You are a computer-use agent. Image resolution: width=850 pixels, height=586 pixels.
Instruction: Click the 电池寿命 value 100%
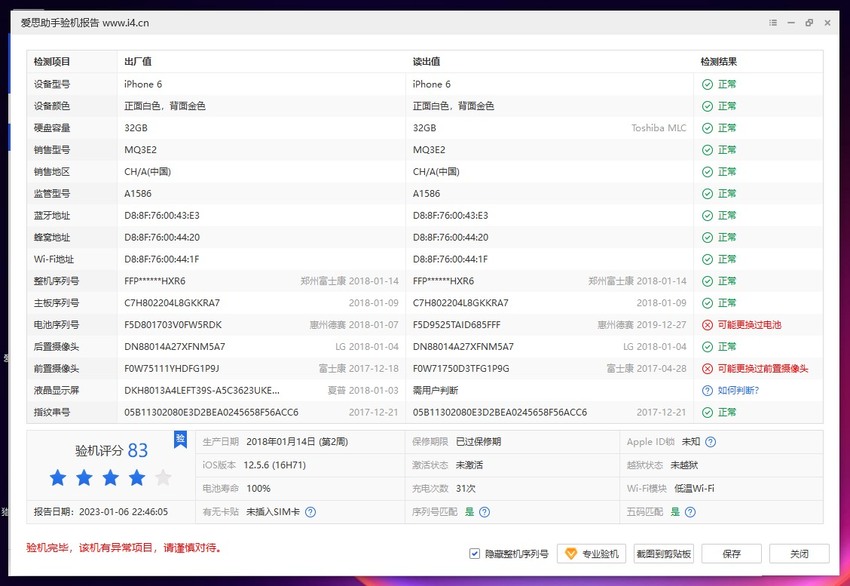click(x=258, y=488)
